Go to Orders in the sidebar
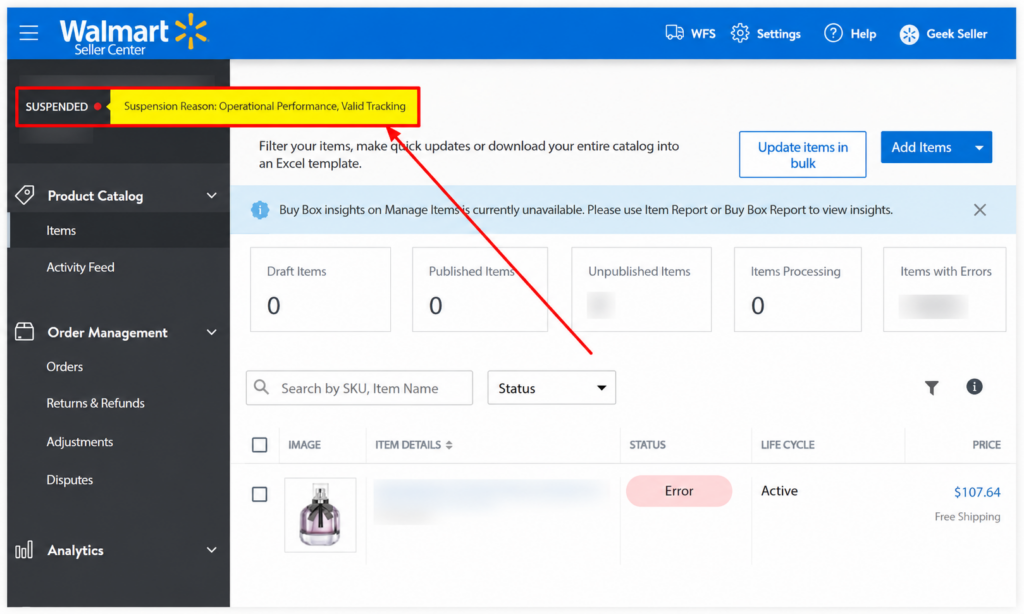Screen dimensions: 1024x614 [65, 367]
